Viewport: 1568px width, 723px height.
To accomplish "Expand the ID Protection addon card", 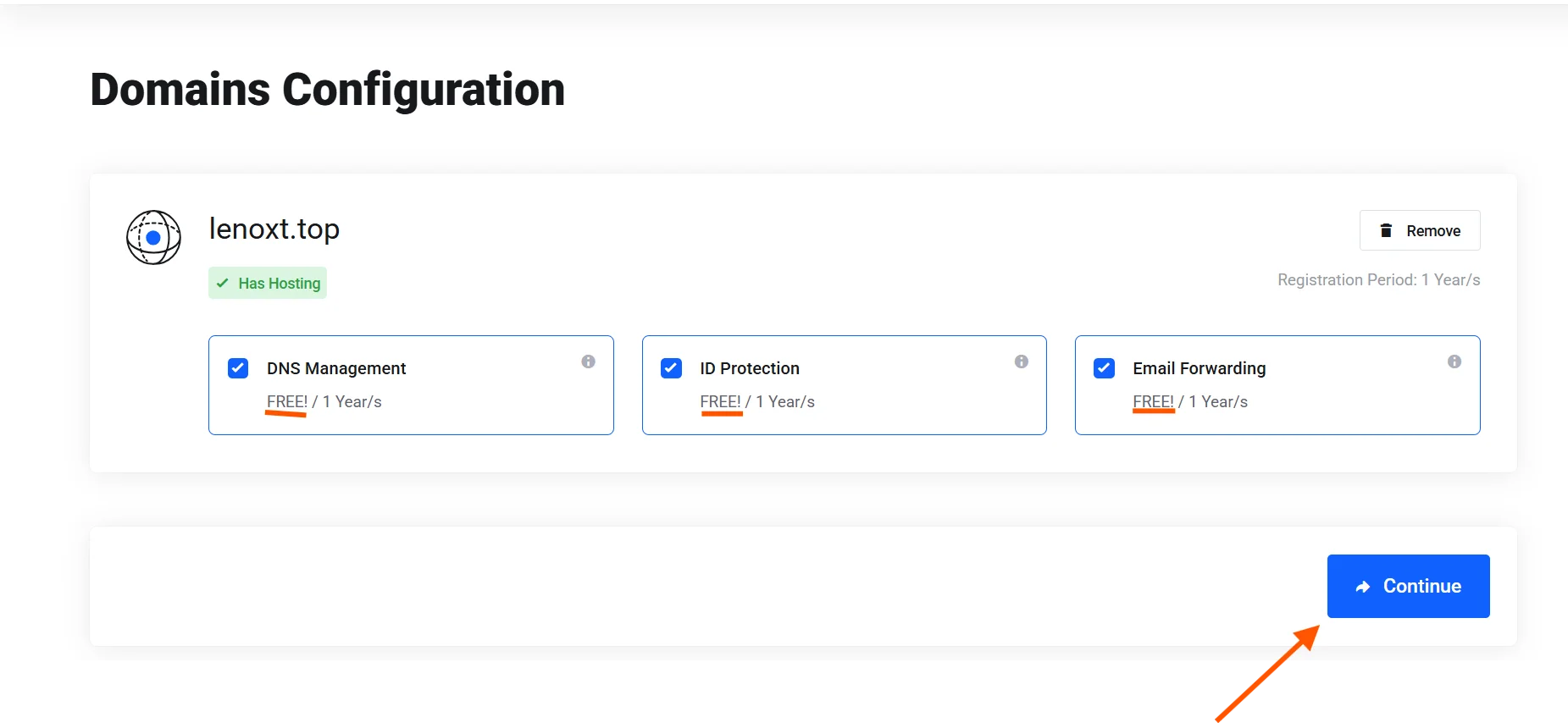I will [x=844, y=385].
